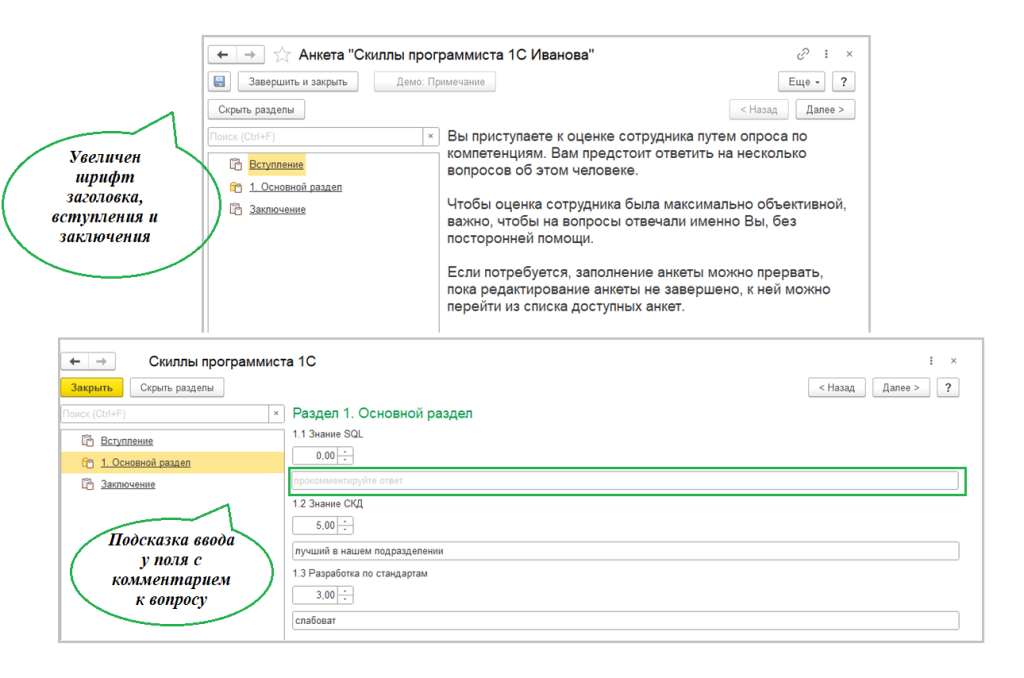Decrease the Знание СКД value with the spinner
Screen dimensions: 1024x678
pyautogui.click(x=346, y=530)
